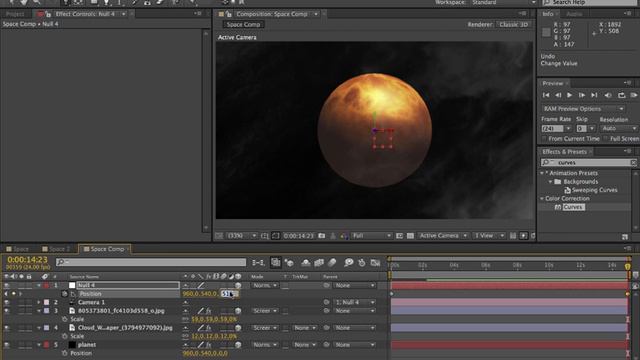Click the Space Comp breadcrumb button in viewer

[243, 24]
